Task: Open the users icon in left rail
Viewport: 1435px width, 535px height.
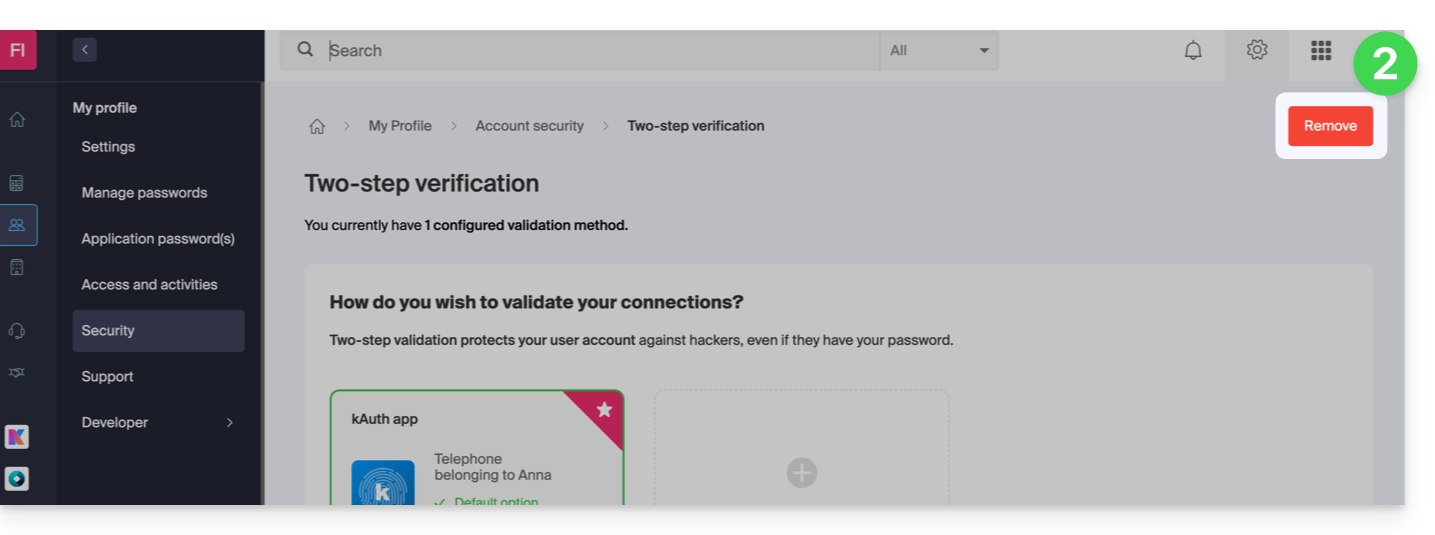Action: click(17, 225)
